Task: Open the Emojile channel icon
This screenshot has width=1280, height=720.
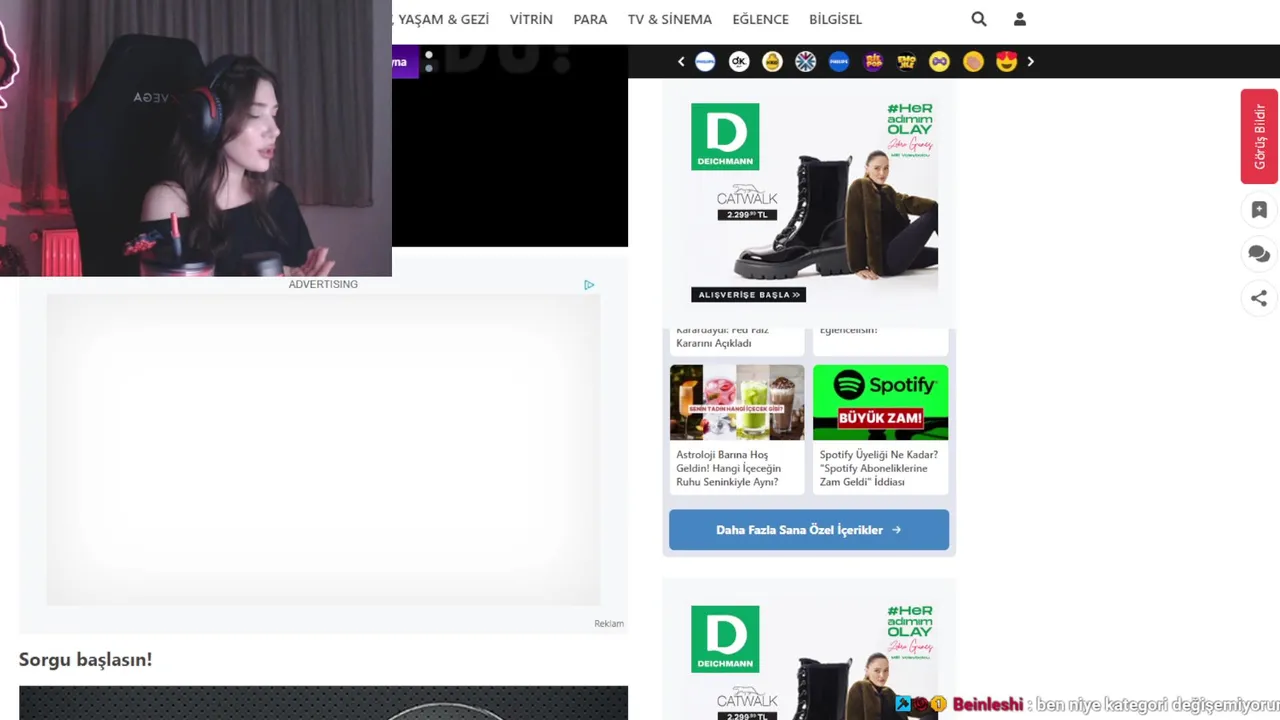Action: point(906,62)
